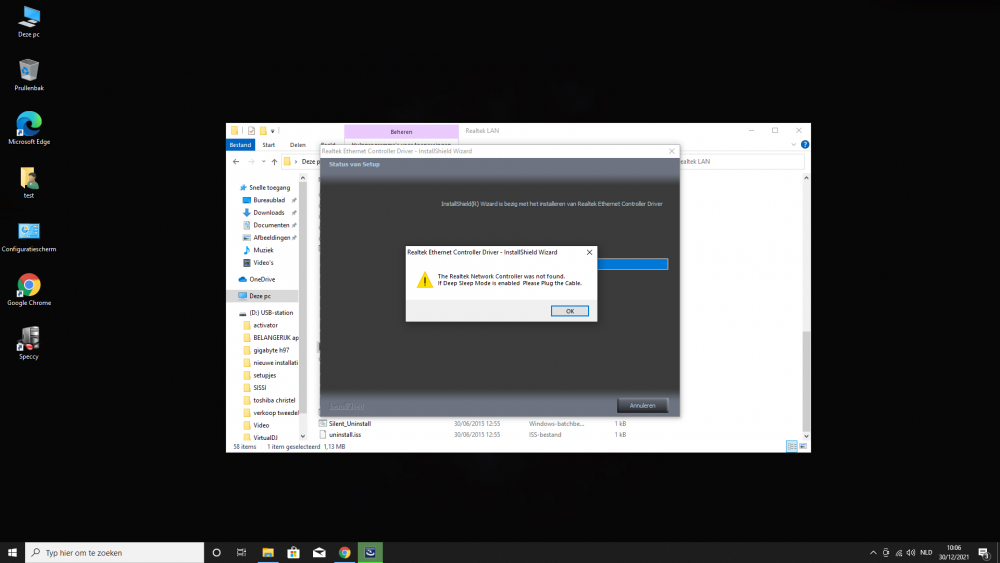Select the Beheren contextual tab

tap(401, 131)
